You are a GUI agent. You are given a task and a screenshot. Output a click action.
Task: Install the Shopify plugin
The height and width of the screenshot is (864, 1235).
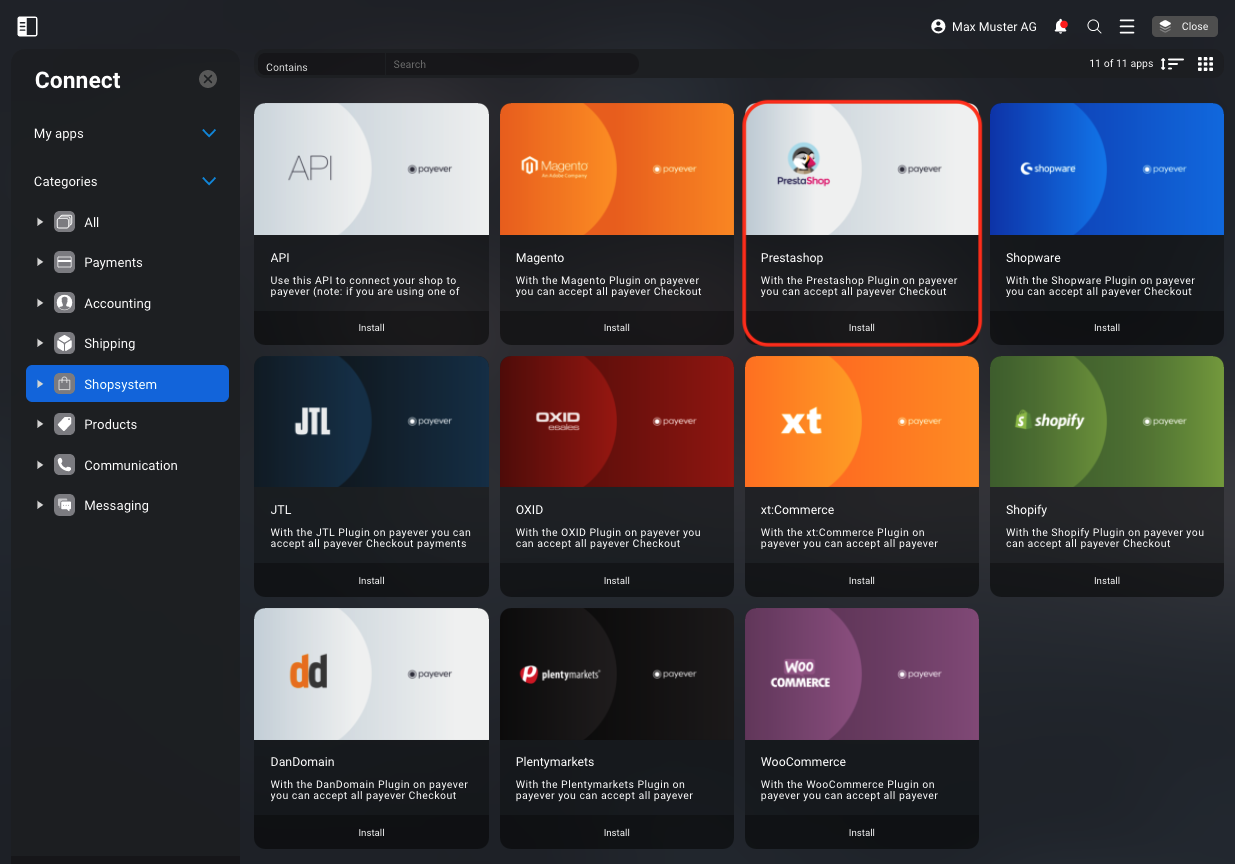[1107, 581]
